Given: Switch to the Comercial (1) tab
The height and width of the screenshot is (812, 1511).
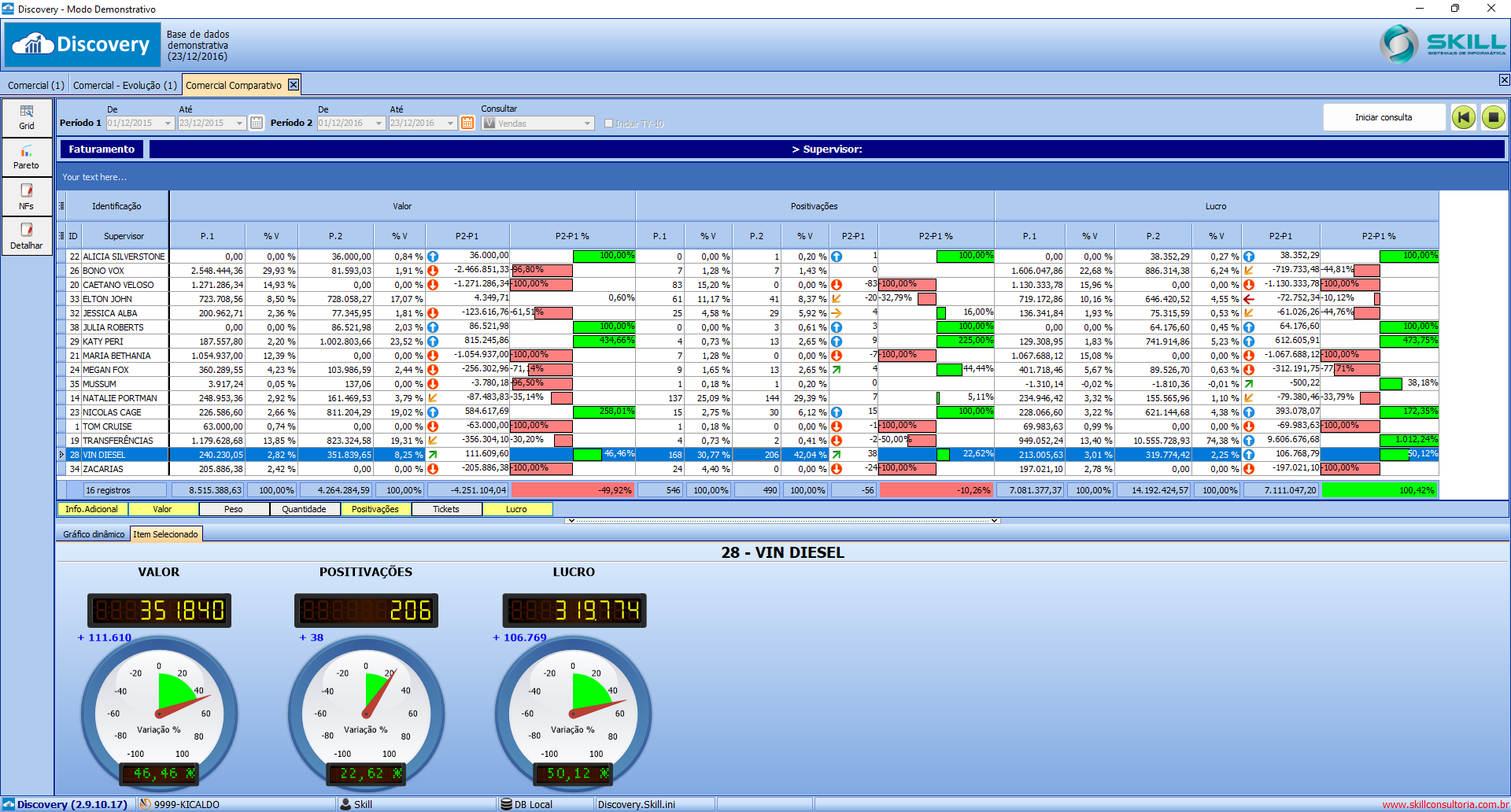Looking at the screenshot, I should pyautogui.click(x=35, y=85).
